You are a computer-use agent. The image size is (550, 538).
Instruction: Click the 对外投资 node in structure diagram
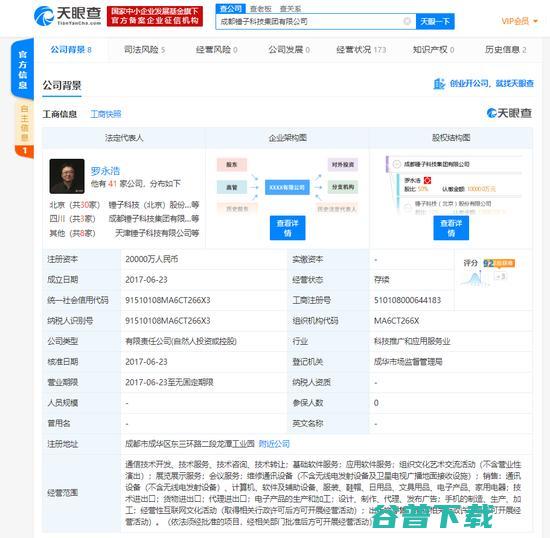click(x=343, y=164)
